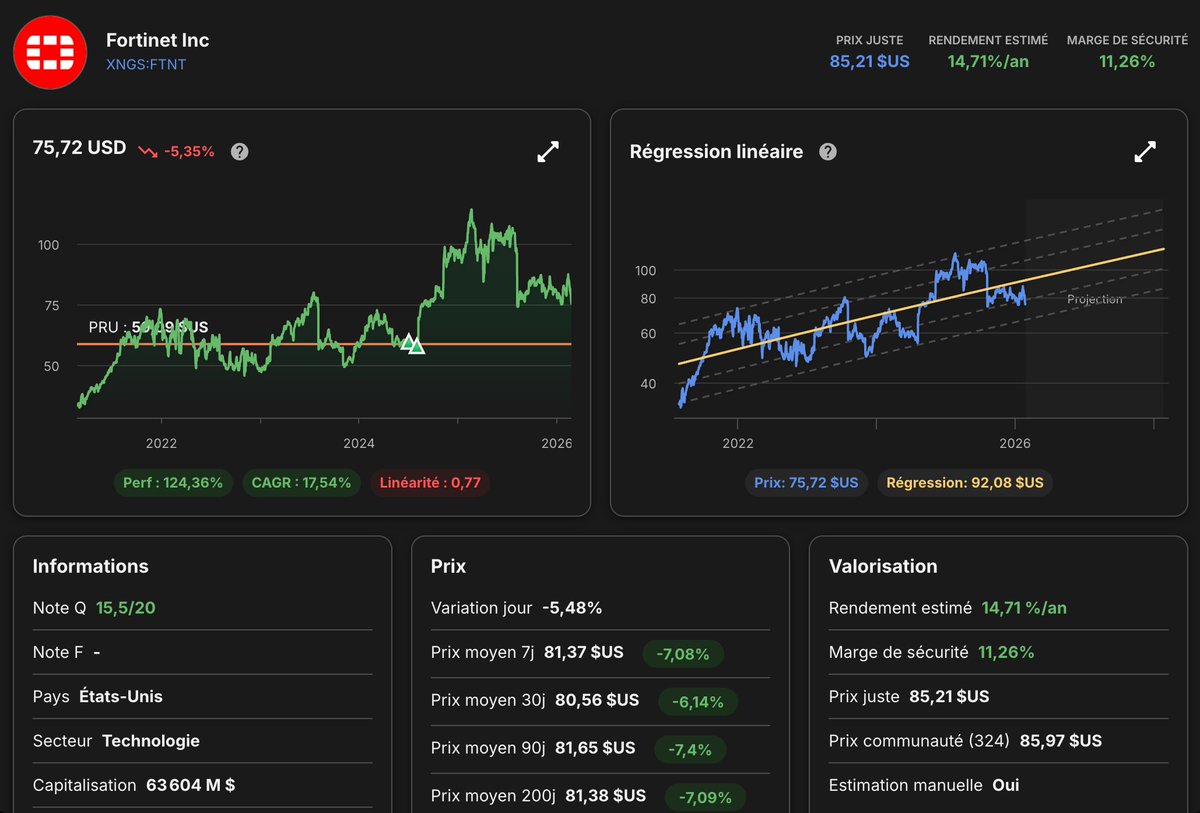Select the red Linéarité : 0,77 badge

tap(429, 482)
